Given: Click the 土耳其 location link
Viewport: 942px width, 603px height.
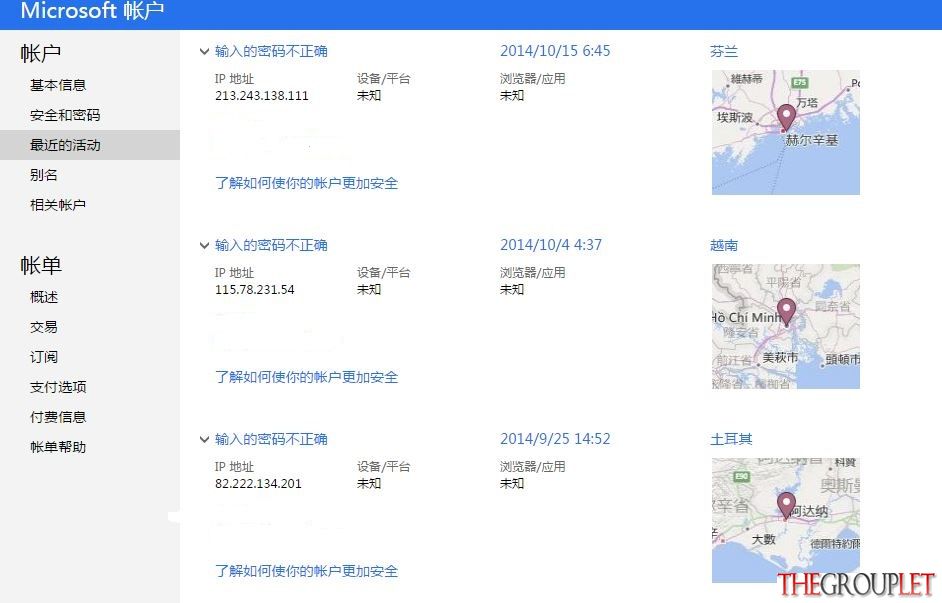Looking at the screenshot, I should (x=731, y=440).
